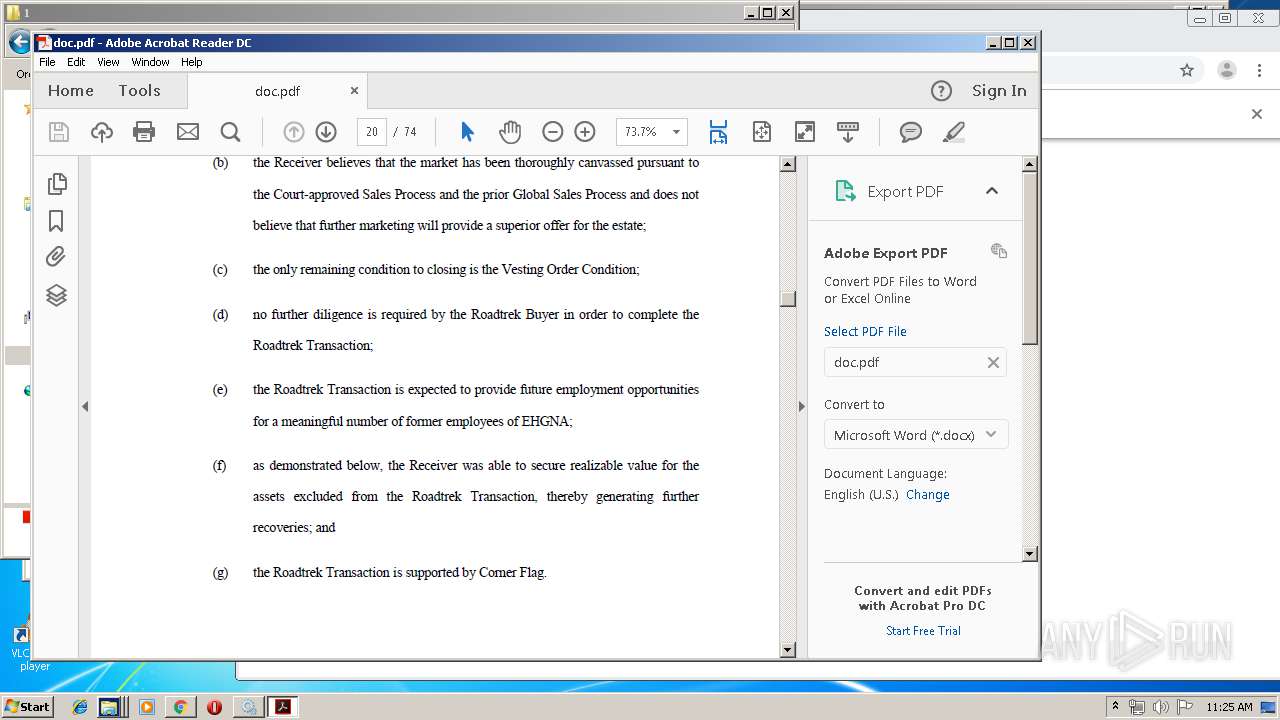
Task: Click Sign In
Action: (x=999, y=91)
